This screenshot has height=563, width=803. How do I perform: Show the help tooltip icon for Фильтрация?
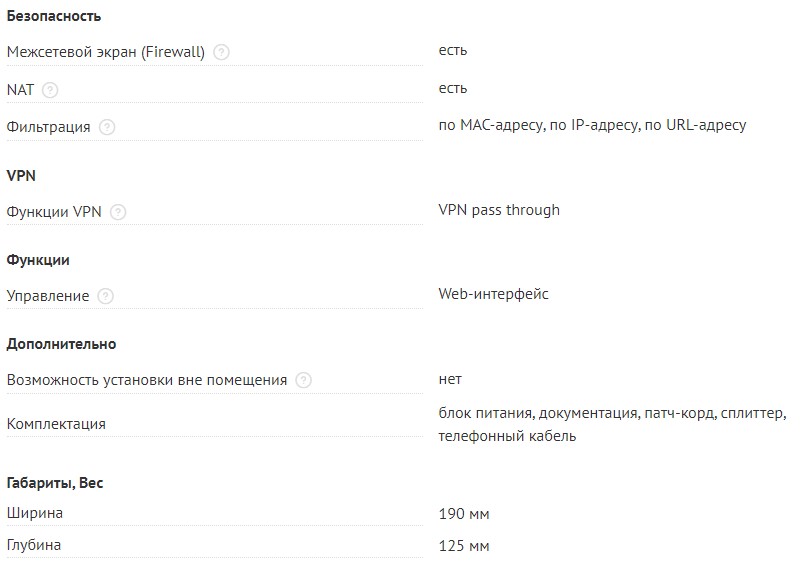[x=107, y=127]
